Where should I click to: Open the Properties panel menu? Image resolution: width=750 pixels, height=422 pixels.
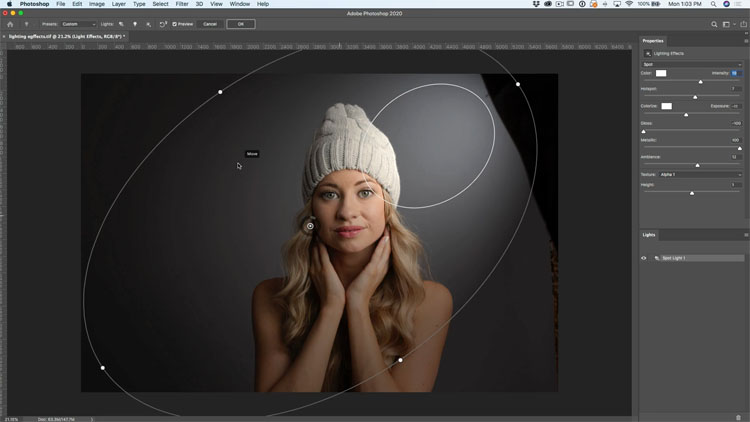pyautogui.click(x=746, y=41)
